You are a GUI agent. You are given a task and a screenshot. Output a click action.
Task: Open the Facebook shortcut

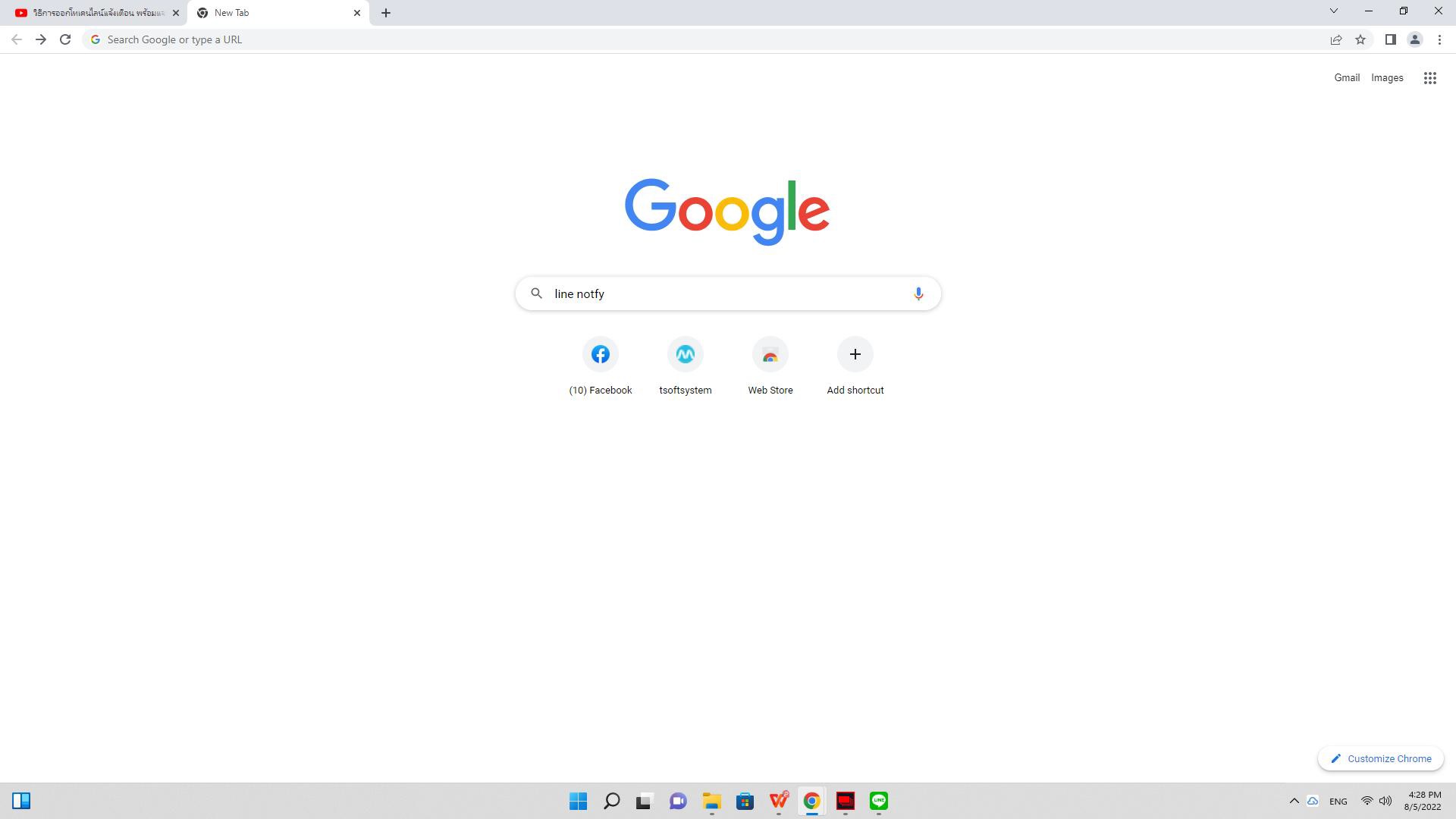point(601,366)
